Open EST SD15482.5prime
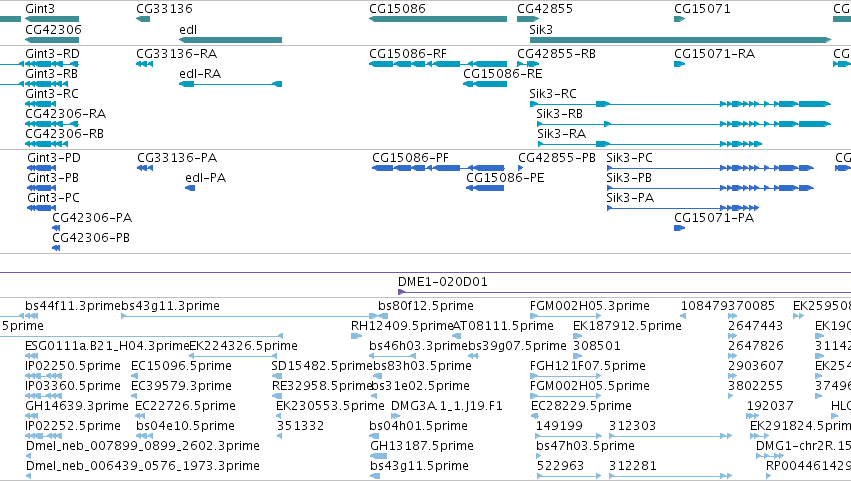 (321, 366)
